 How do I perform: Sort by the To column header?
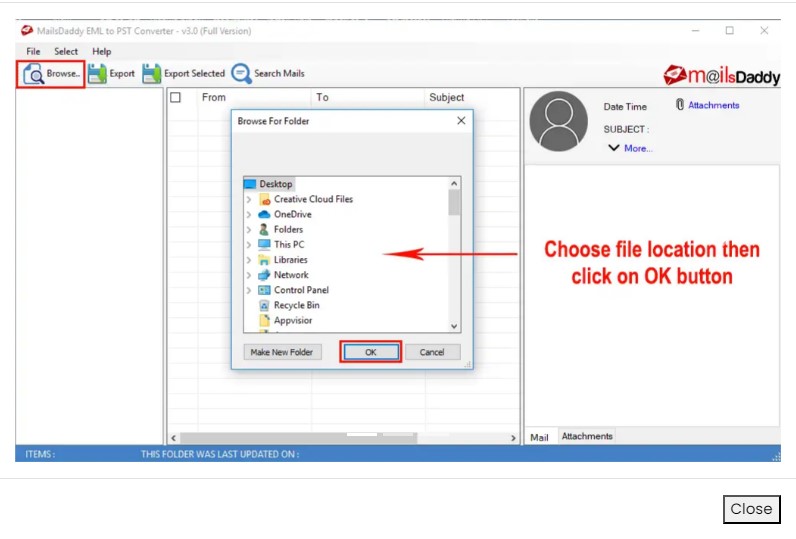point(322,97)
